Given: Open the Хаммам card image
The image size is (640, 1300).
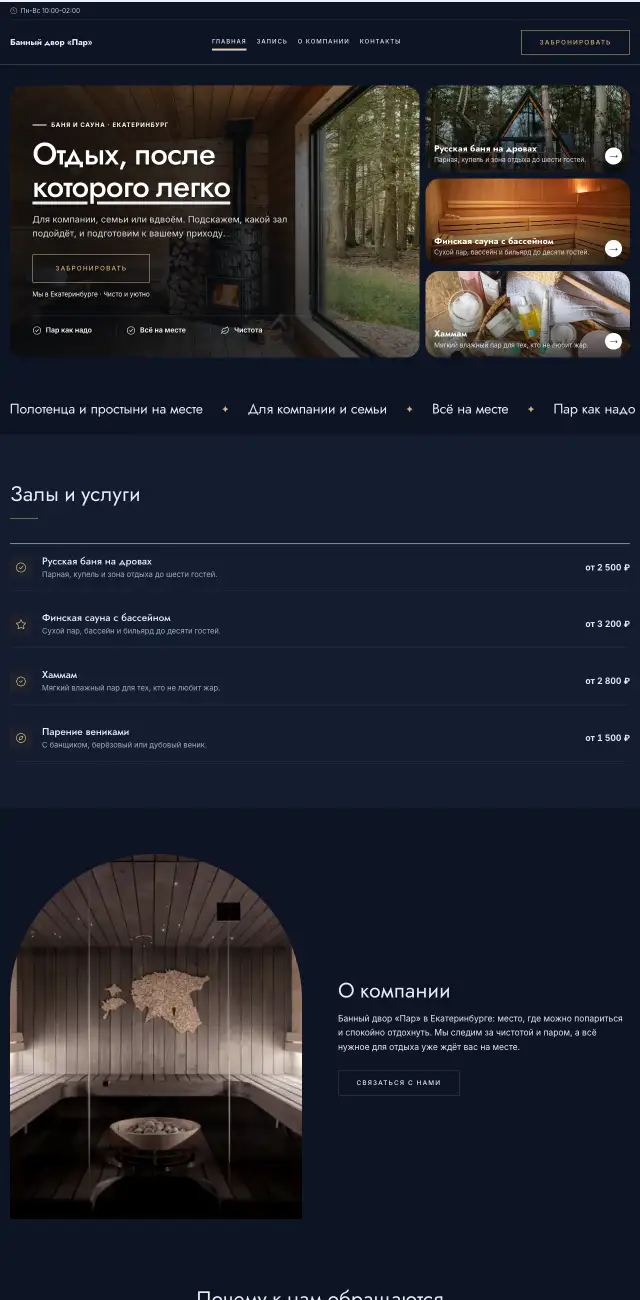Looking at the screenshot, I should tap(528, 314).
